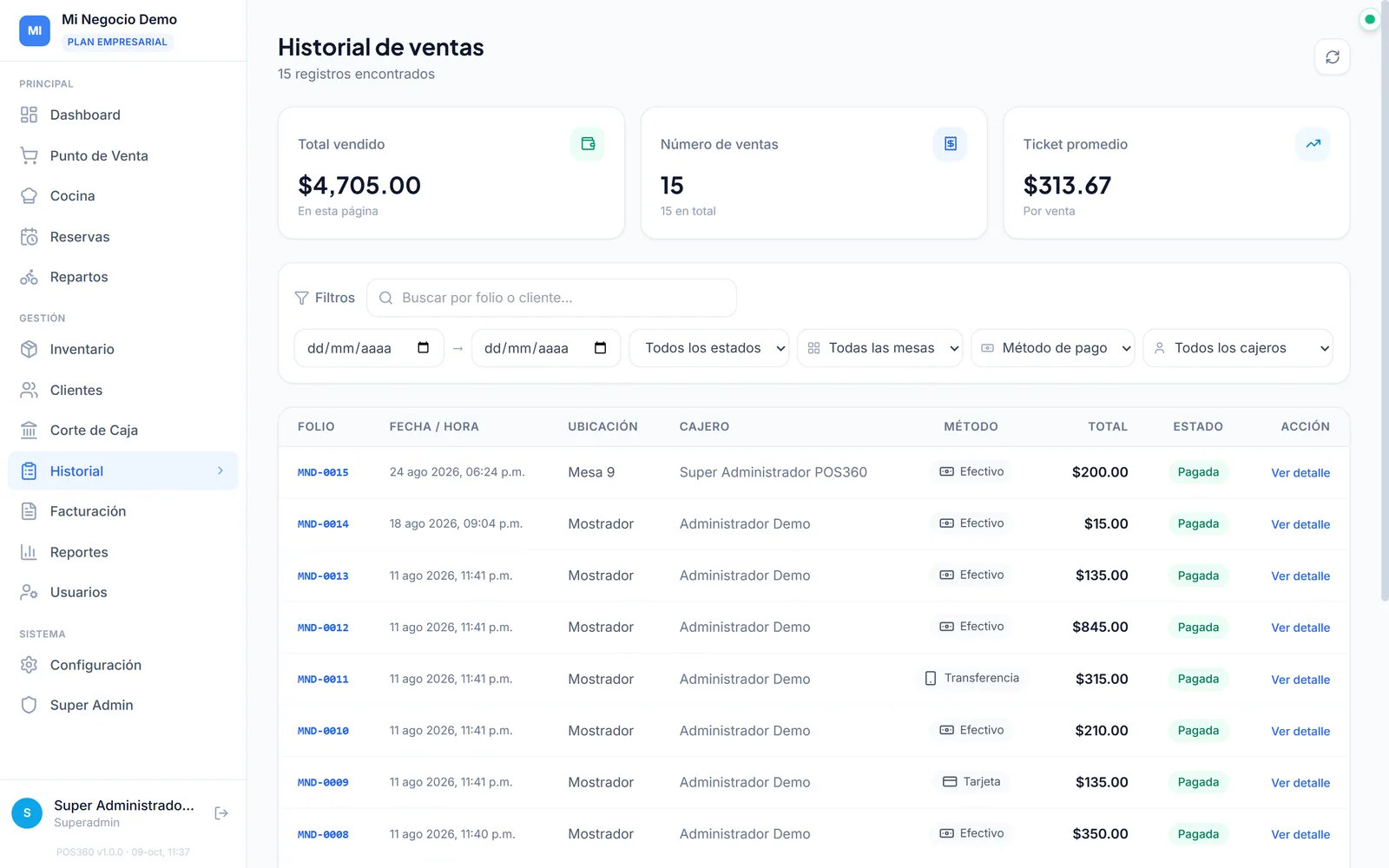Click Pagada status for MND-0014
Viewport: 1389px width, 868px height.
[x=1198, y=523]
